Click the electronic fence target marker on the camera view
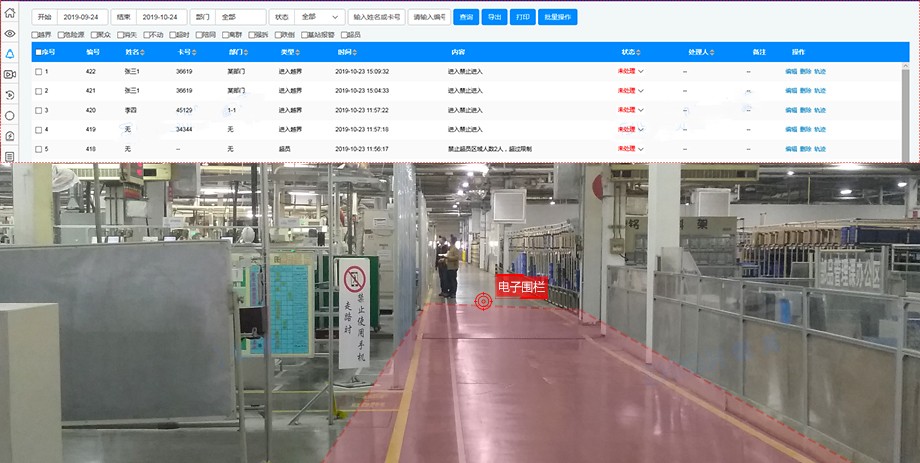The height and width of the screenshot is (463, 920). 484,300
